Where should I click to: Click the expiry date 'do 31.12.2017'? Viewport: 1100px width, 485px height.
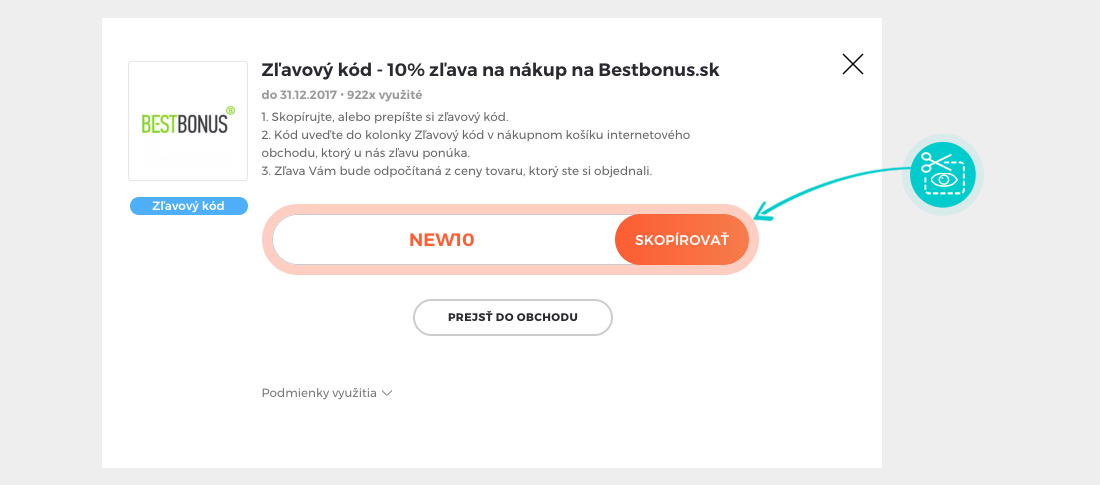[x=297, y=95]
